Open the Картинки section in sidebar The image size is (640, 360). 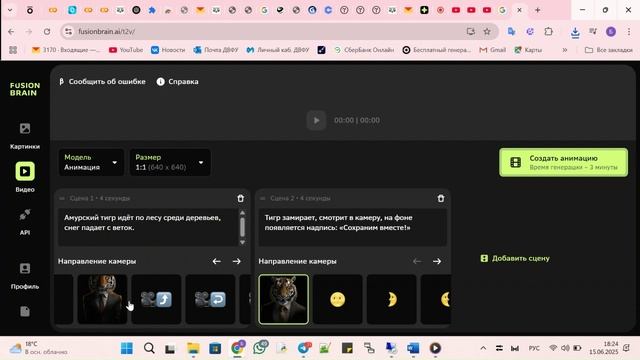(25, 136)
